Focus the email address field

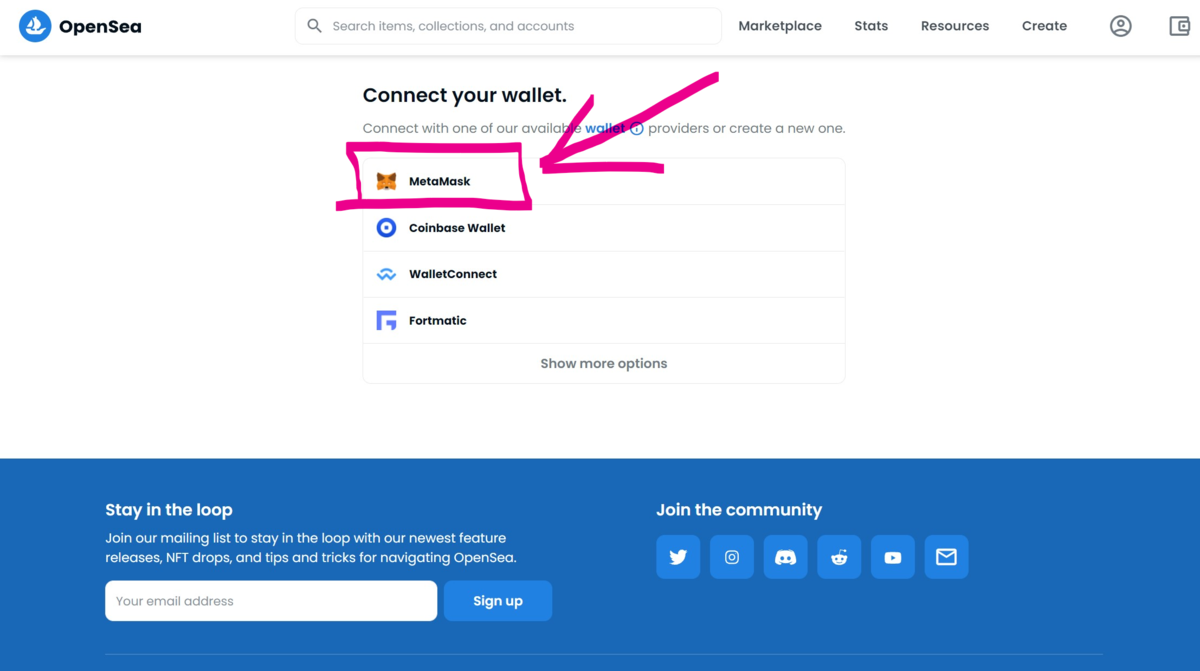pyautogui.click(x=271, y=601)
